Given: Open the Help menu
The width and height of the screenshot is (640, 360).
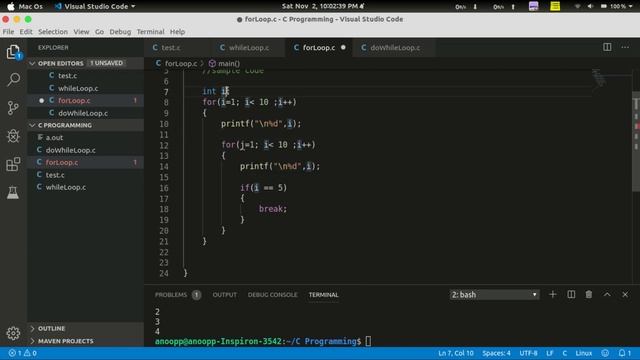Looking at the screenshot, I should coord(177,32).
